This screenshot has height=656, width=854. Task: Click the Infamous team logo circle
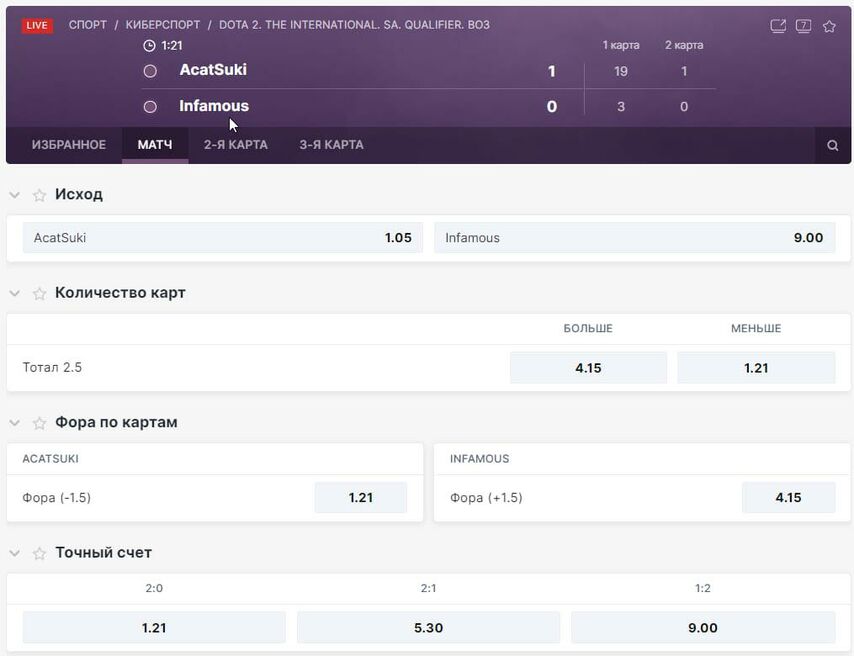click(150, 106)
